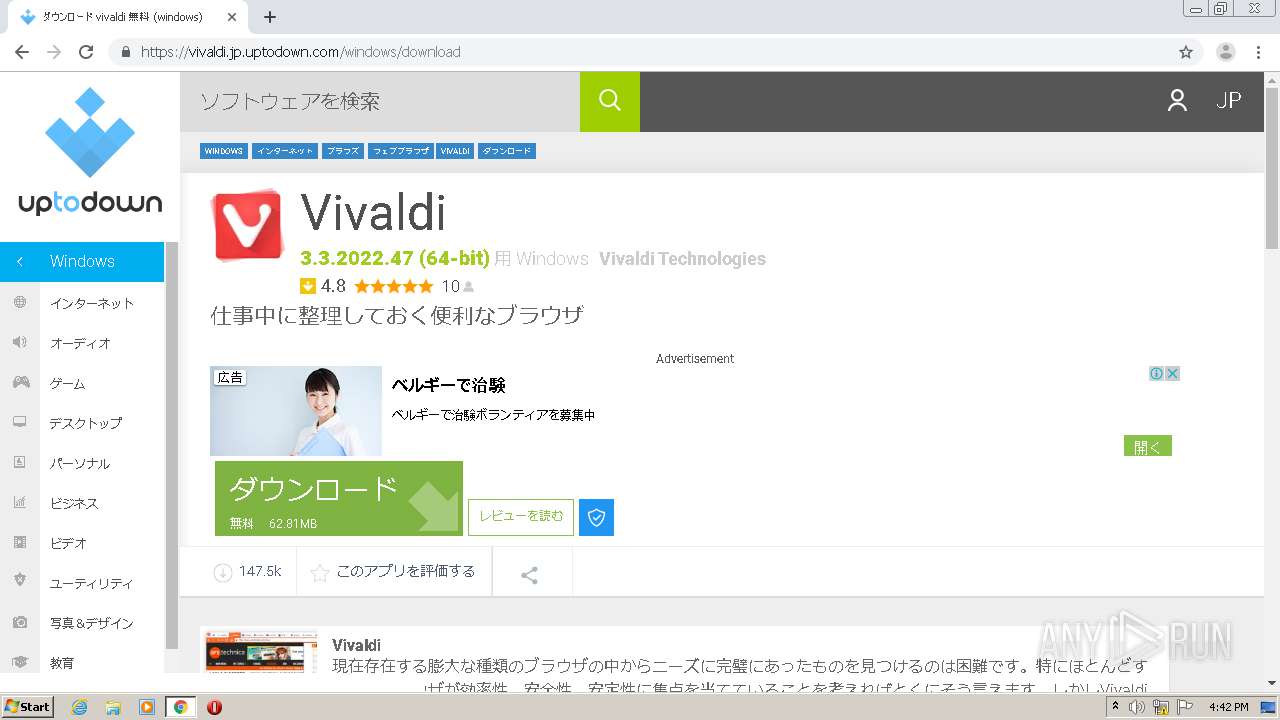Viewport: 1280px width, 720px height.
Task: Click the internet globe sidebar icon
Action: pyautogui.click(x=20, y=302)
